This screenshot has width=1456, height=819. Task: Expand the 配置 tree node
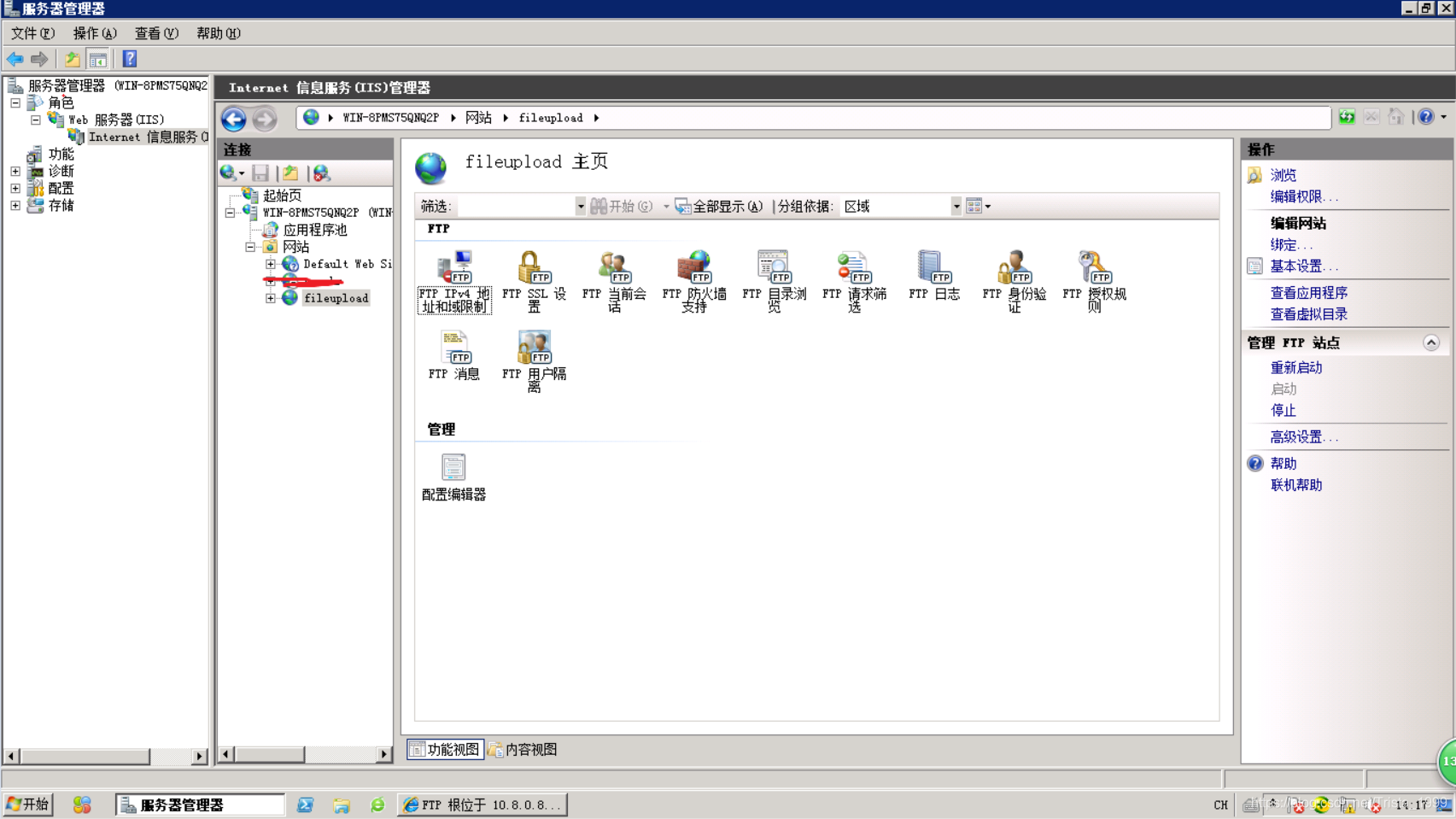(15, 188)
